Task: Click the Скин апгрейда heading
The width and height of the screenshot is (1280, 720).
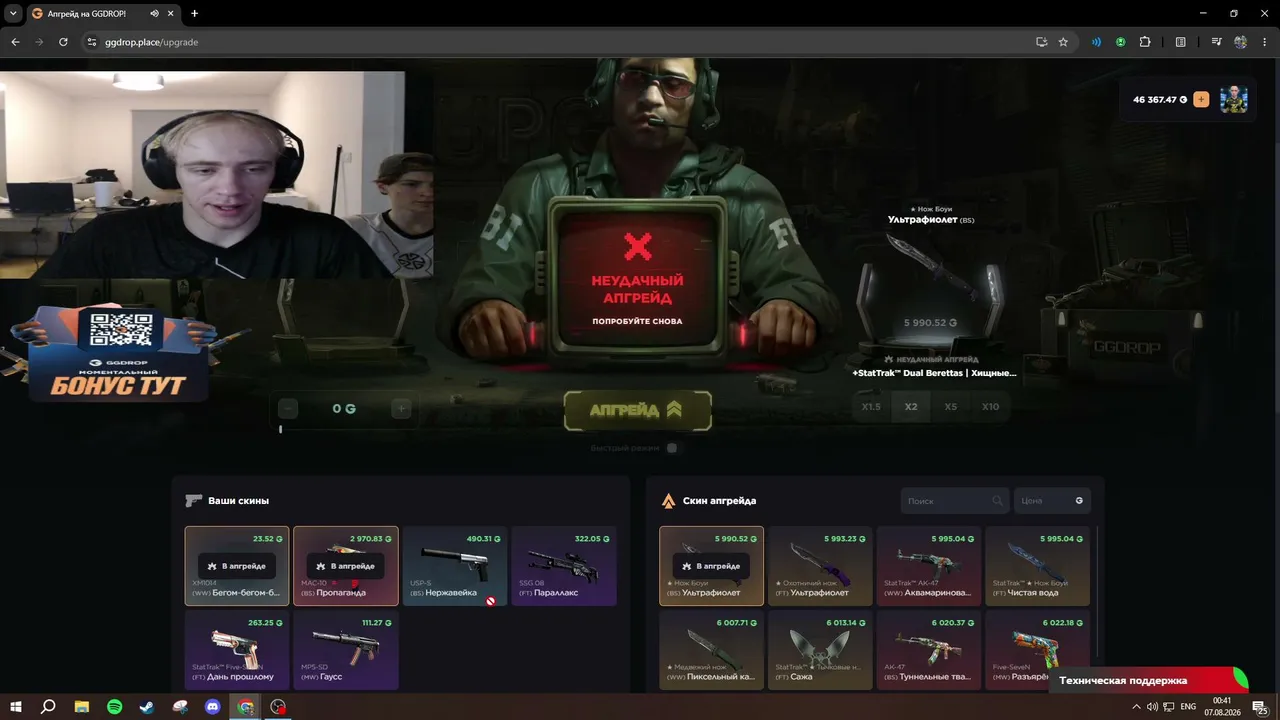Action: 719,500
